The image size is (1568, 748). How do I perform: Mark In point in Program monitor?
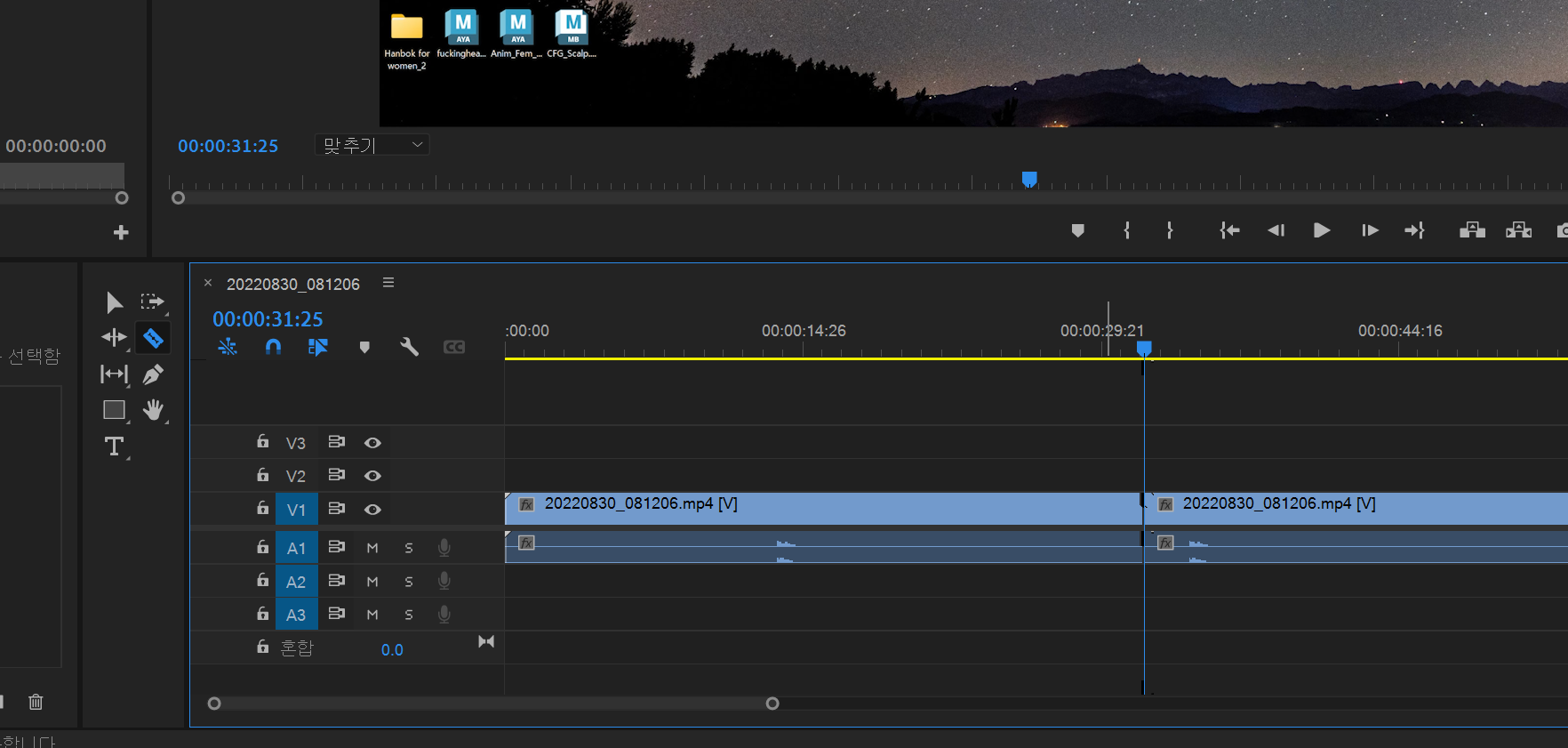tap(1126, 230)
